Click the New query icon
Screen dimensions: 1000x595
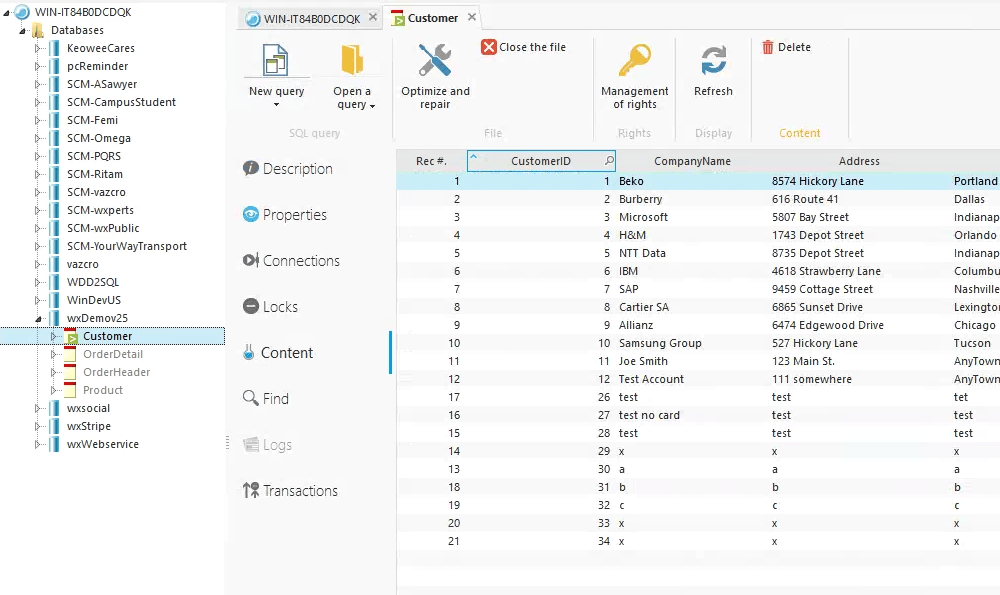click(x=275, y=61)
